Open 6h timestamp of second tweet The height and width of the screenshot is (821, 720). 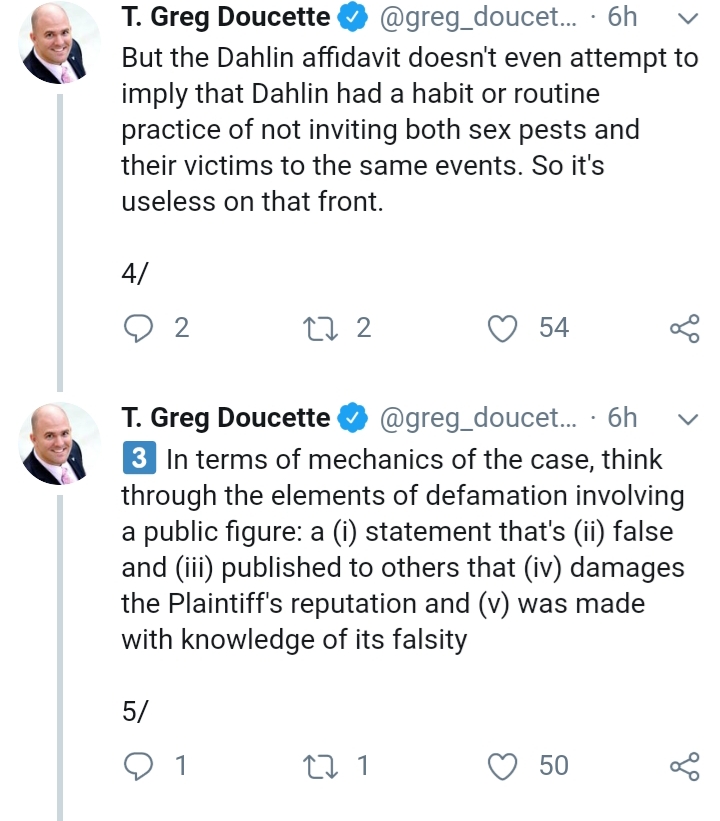(x=622, y=418)
